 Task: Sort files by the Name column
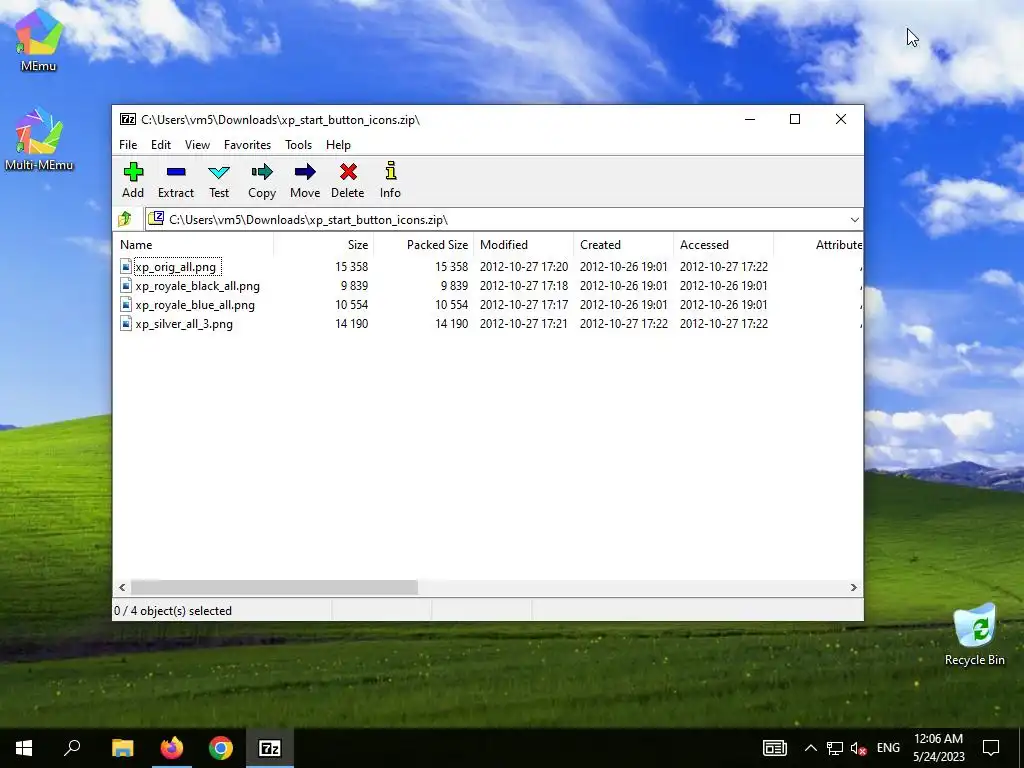click(194, 245)
